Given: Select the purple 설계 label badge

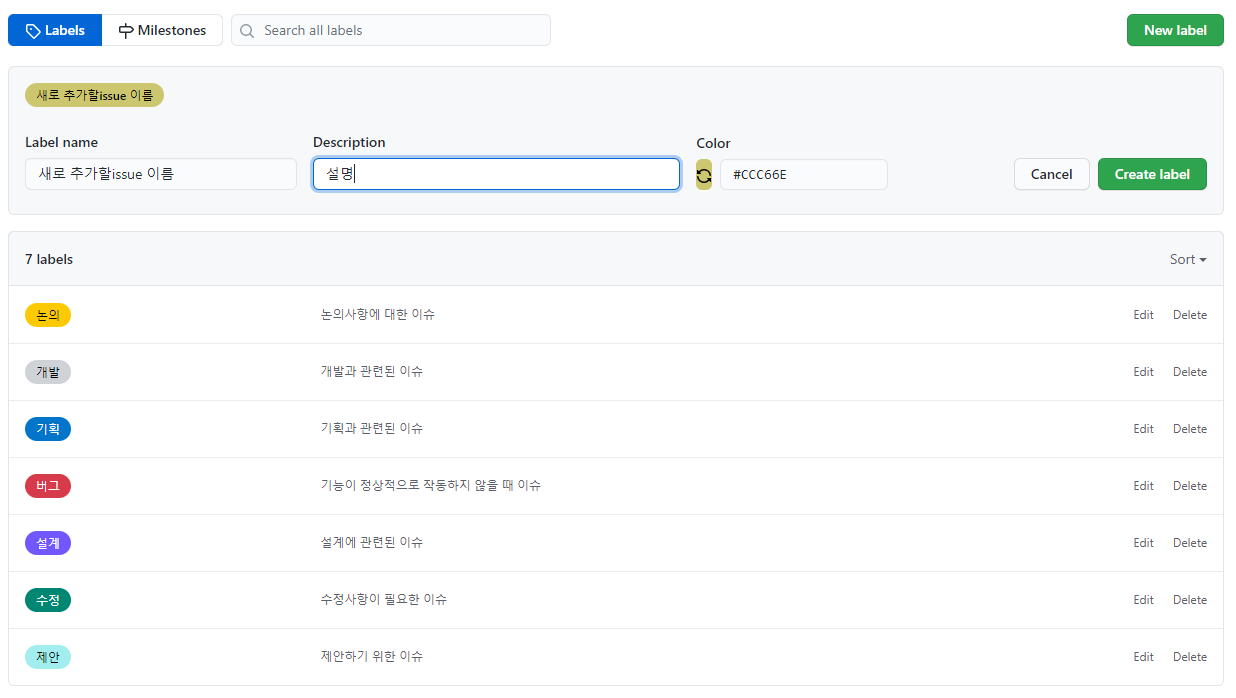Looking at the screenshot, I should (47, 542).
